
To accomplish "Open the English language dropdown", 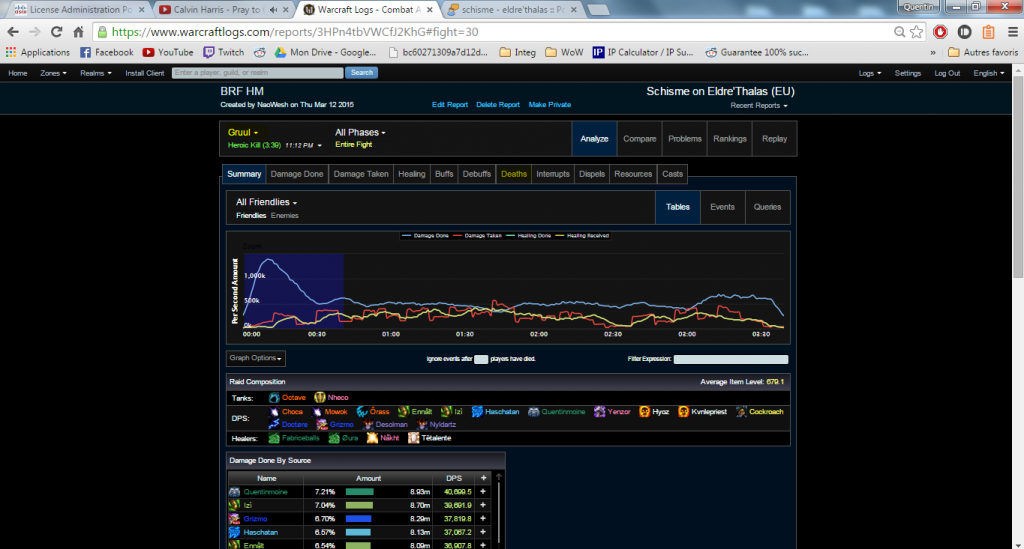I will click(x=989, y=73).
